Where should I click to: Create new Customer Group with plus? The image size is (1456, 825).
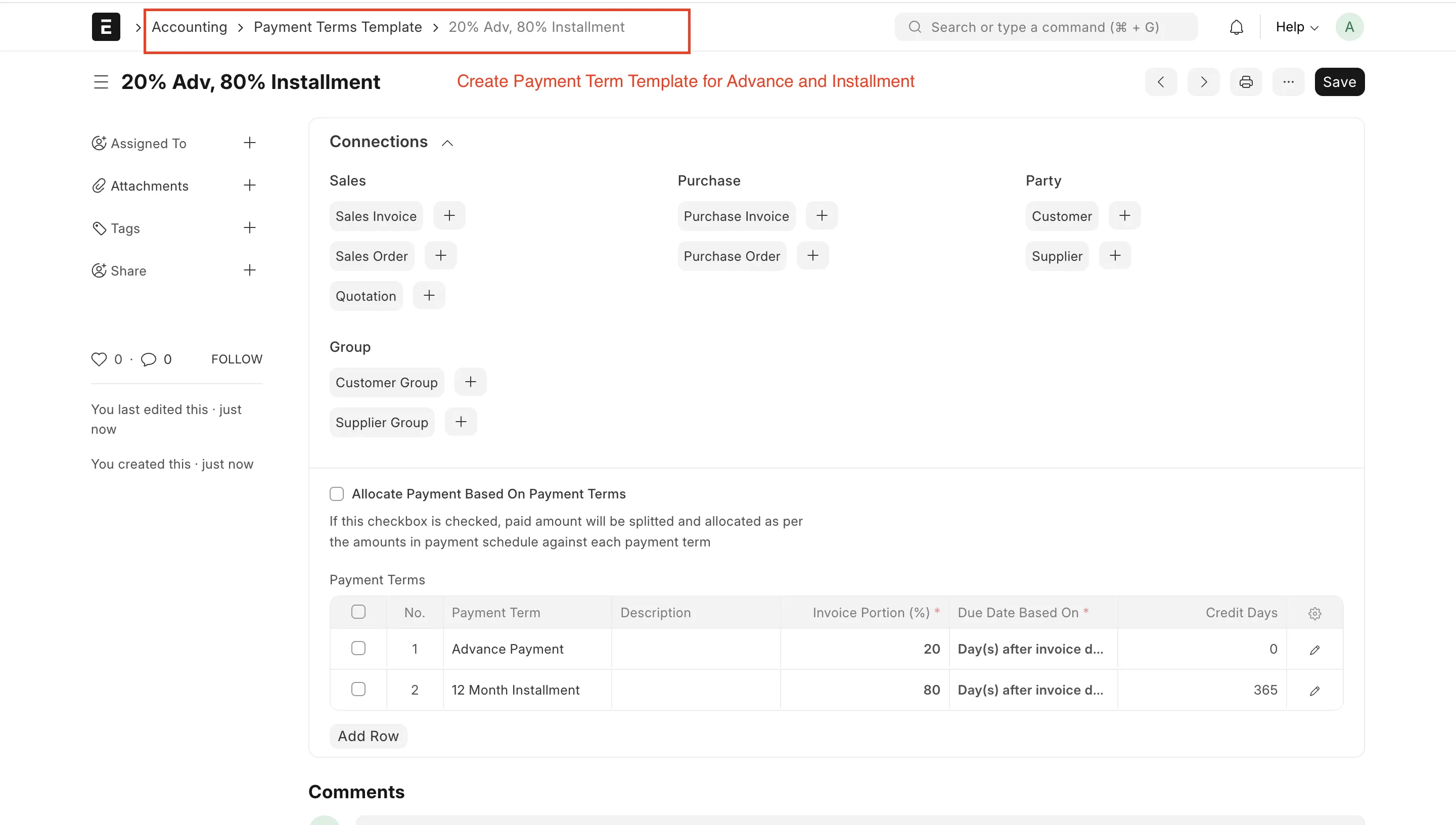pyautogui.click(x=471, y=382)
